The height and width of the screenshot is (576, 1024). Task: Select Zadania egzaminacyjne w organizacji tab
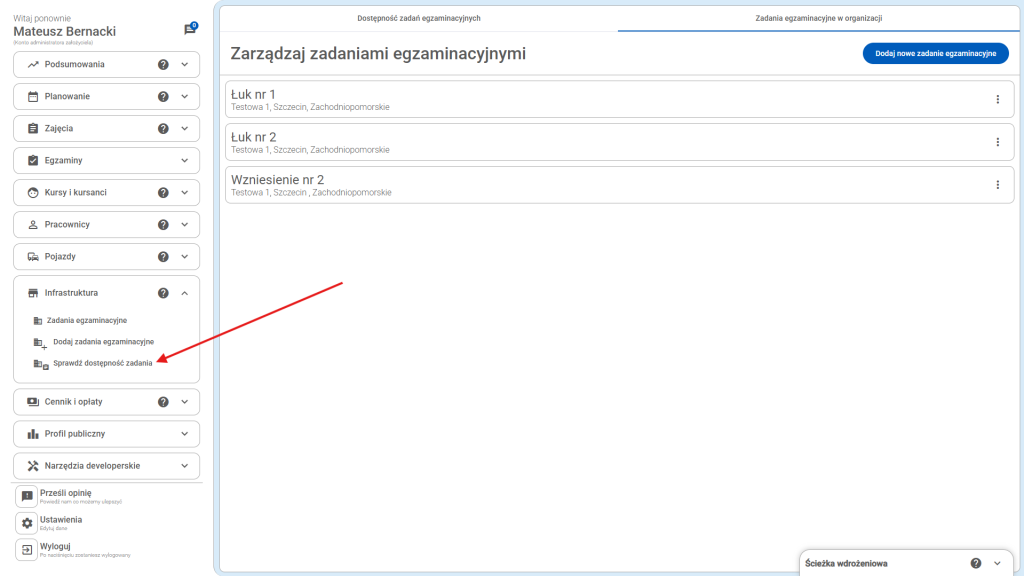pyautogui.click(x=818, y=18)
